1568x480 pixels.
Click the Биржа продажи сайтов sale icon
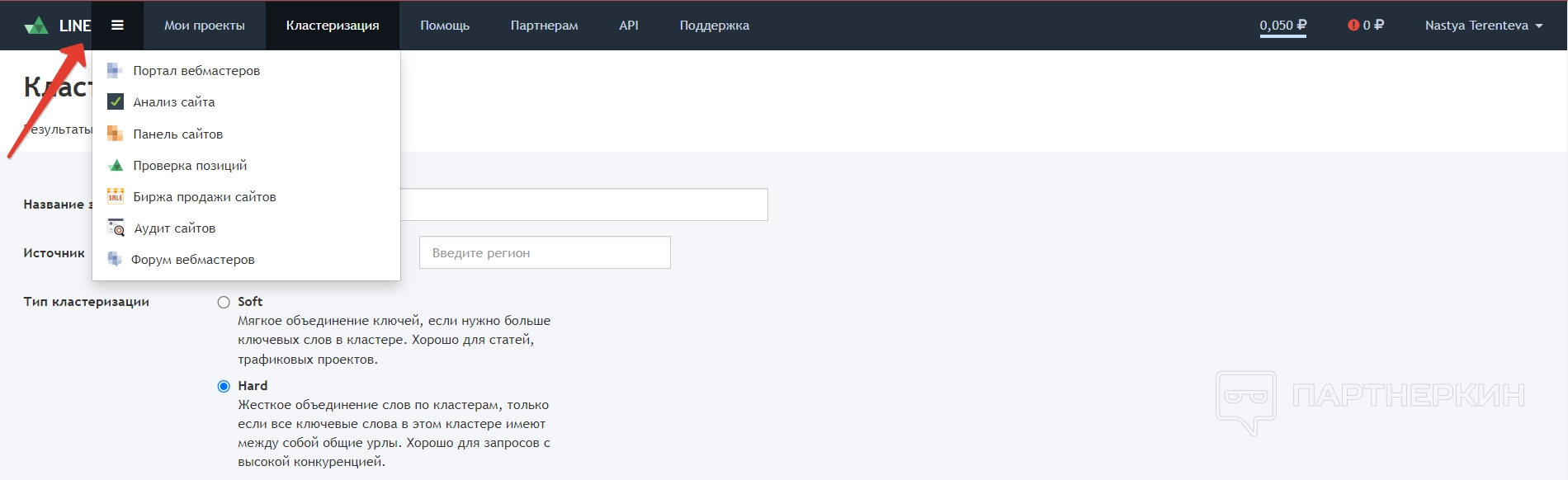point(116,197)
